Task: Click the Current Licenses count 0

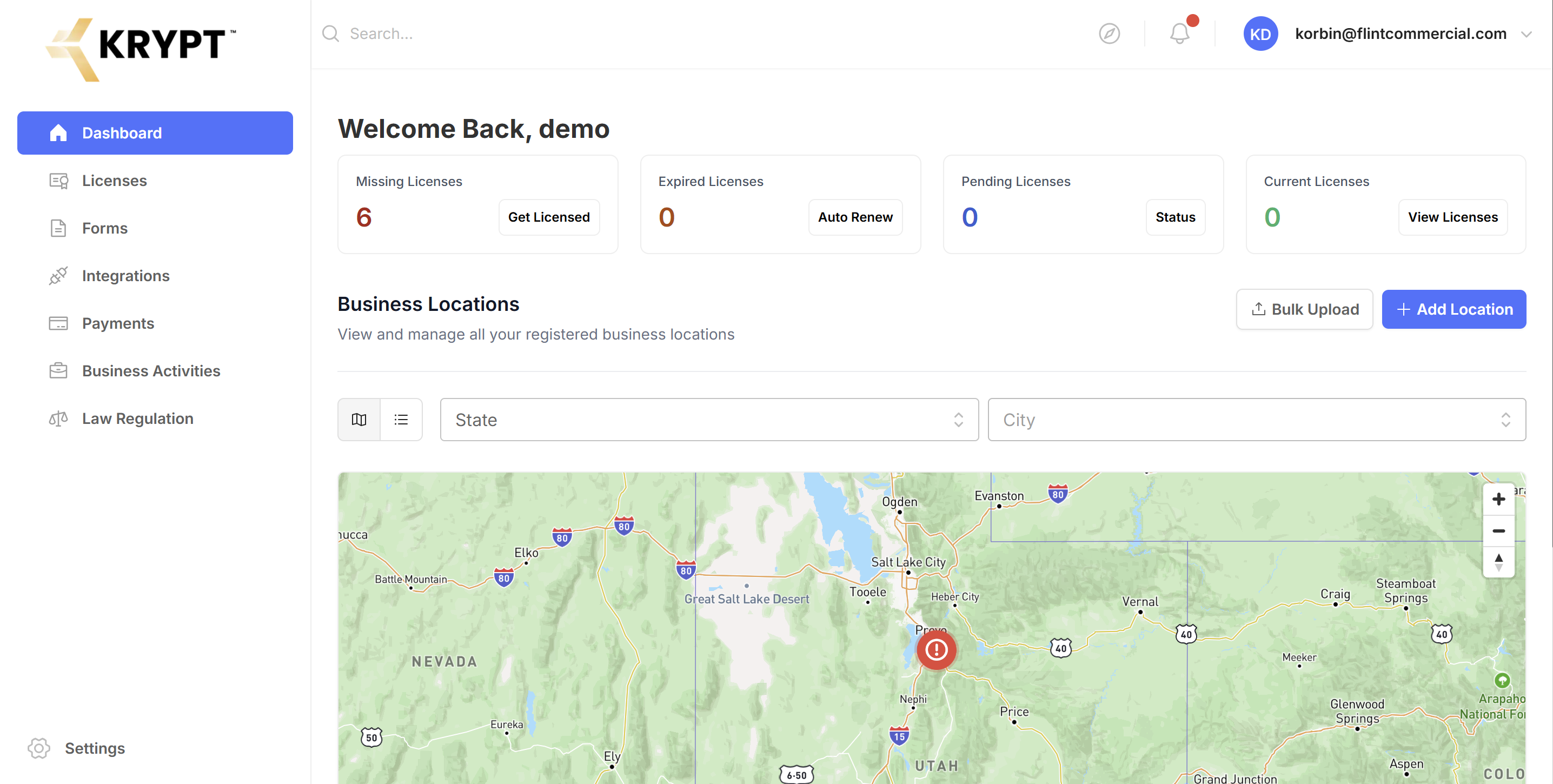Action: (x=1272, y=217)
